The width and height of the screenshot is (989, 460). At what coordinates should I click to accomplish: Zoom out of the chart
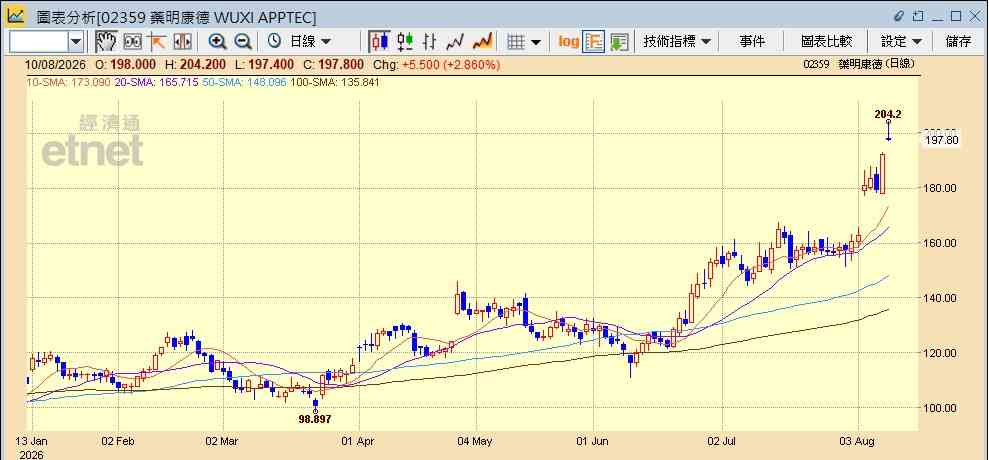pyautogui.click(x=243, y=42)
